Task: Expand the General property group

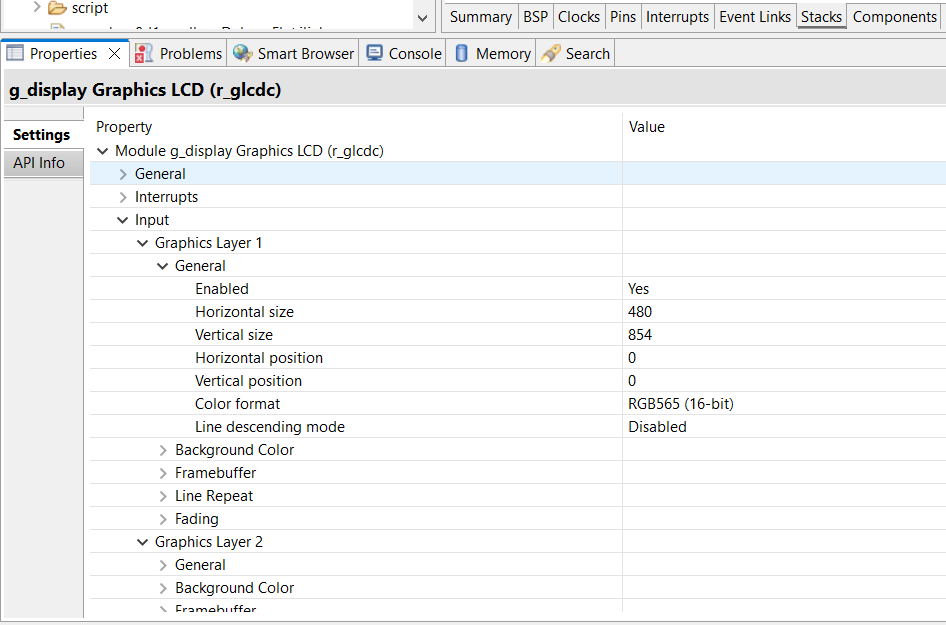Action: [123, 174]
